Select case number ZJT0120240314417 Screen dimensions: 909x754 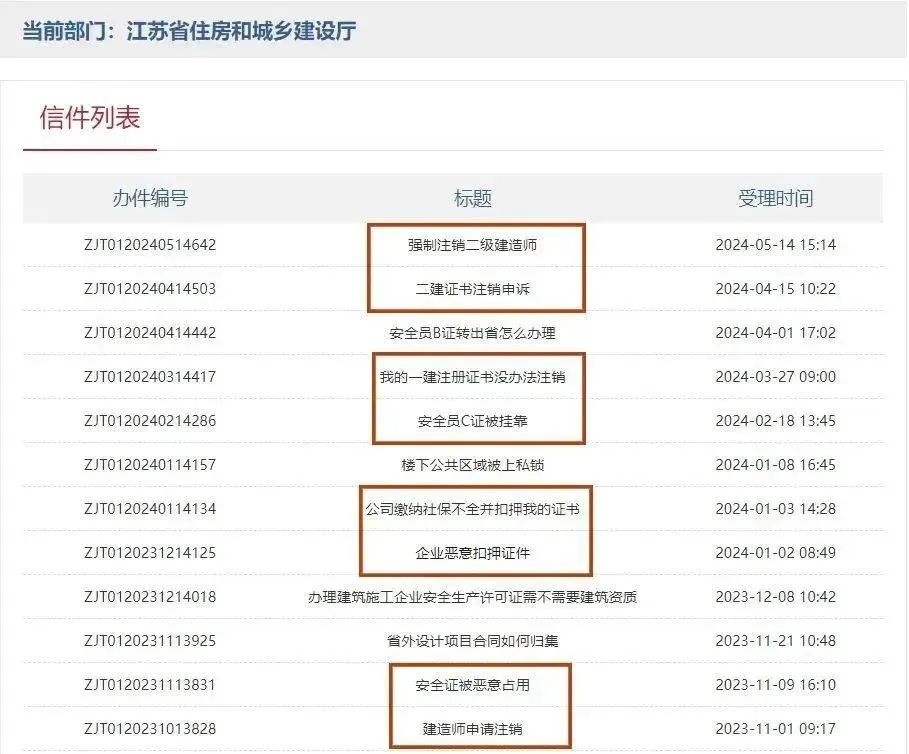click(150, 377)
